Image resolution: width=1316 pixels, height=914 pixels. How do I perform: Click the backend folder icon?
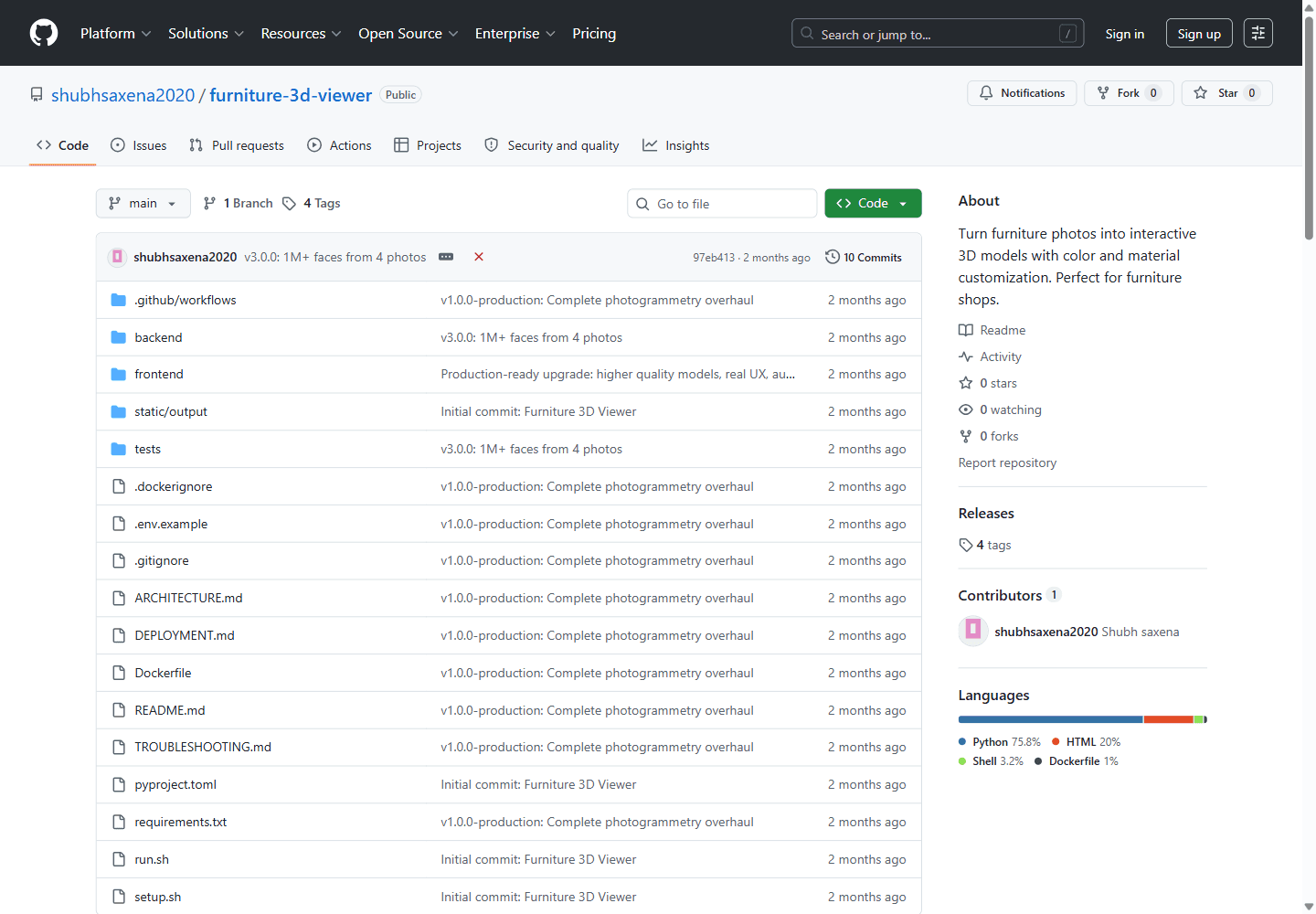pos(118,337)
